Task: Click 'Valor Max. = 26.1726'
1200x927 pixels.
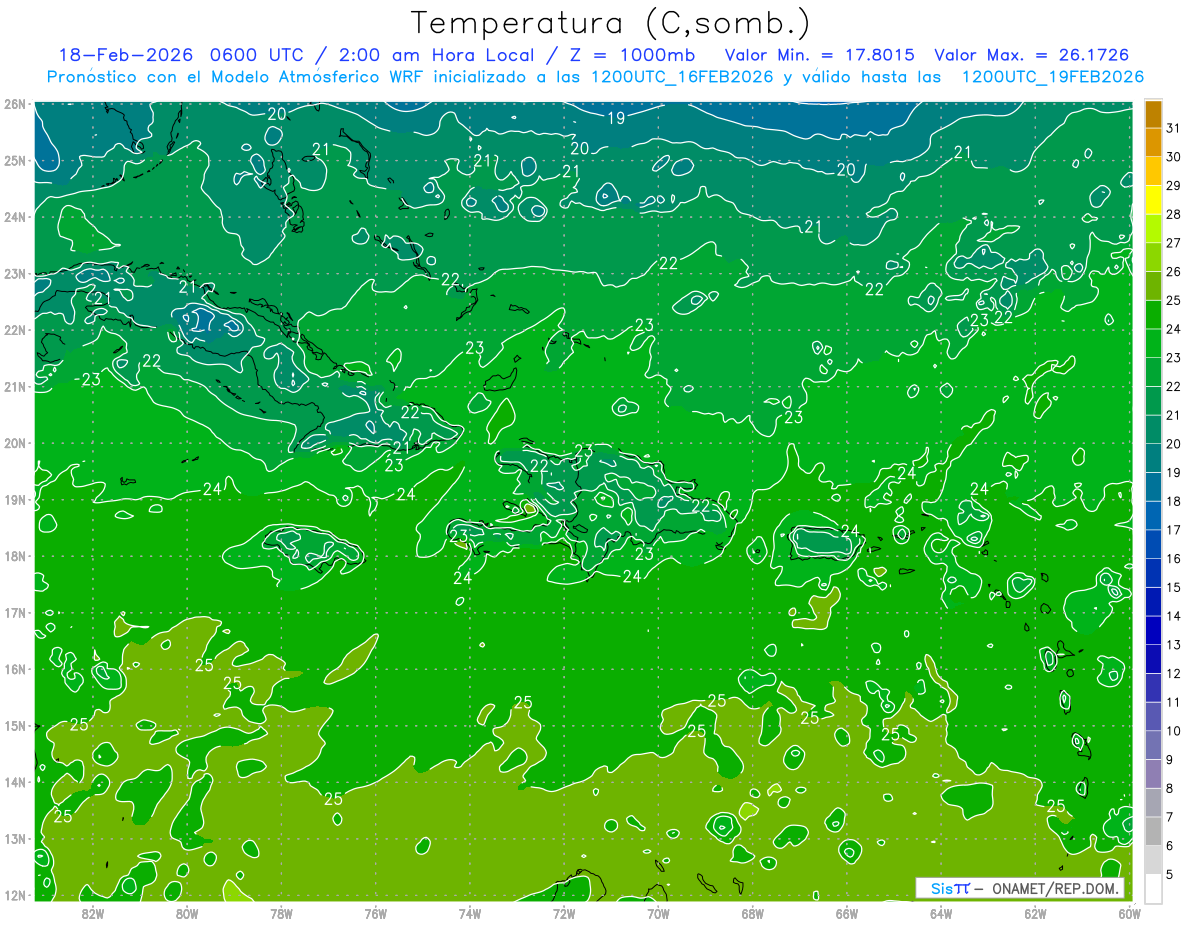Action: [x=1031, y=55]
